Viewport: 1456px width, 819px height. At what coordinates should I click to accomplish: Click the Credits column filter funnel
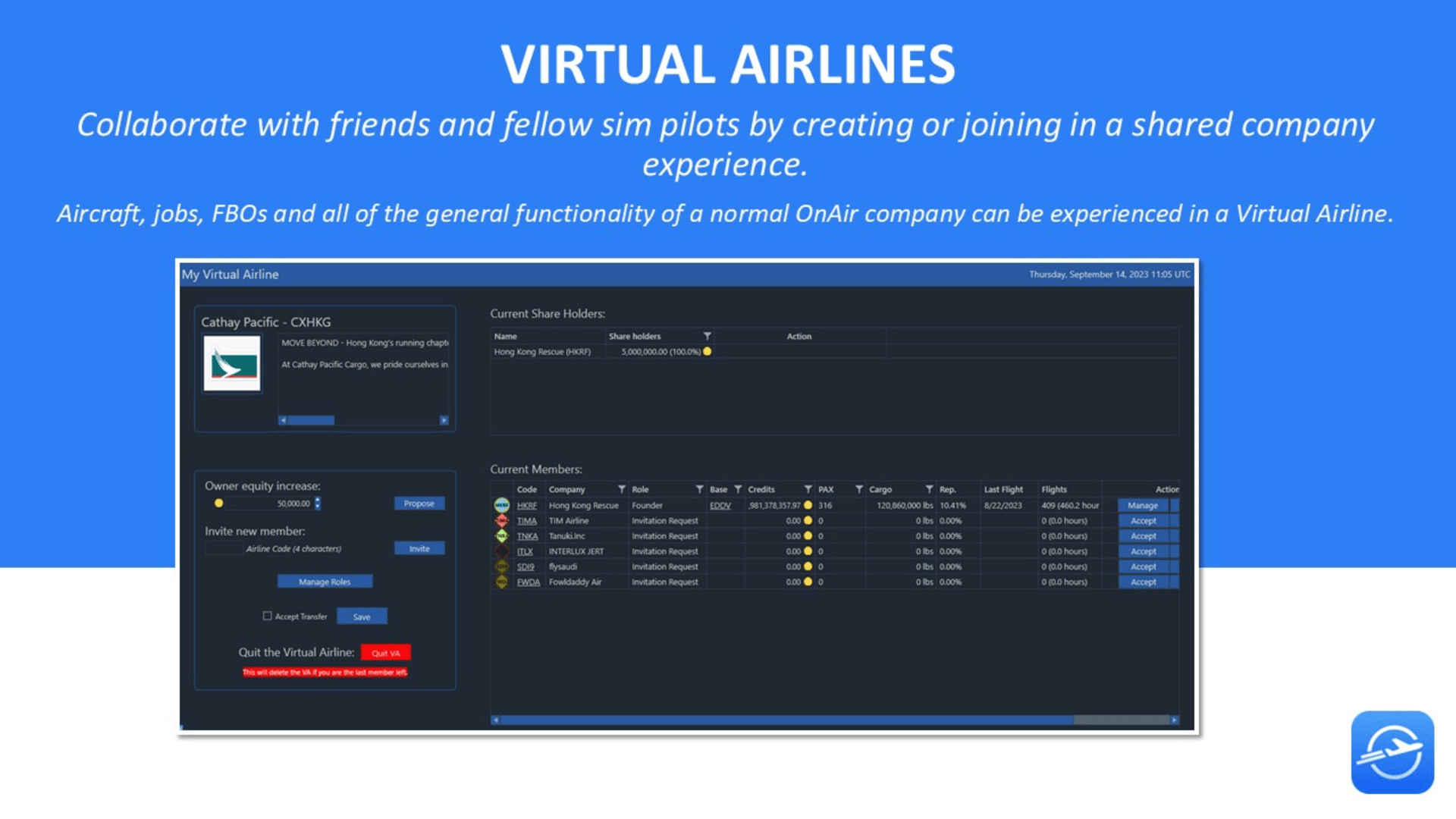808,490
